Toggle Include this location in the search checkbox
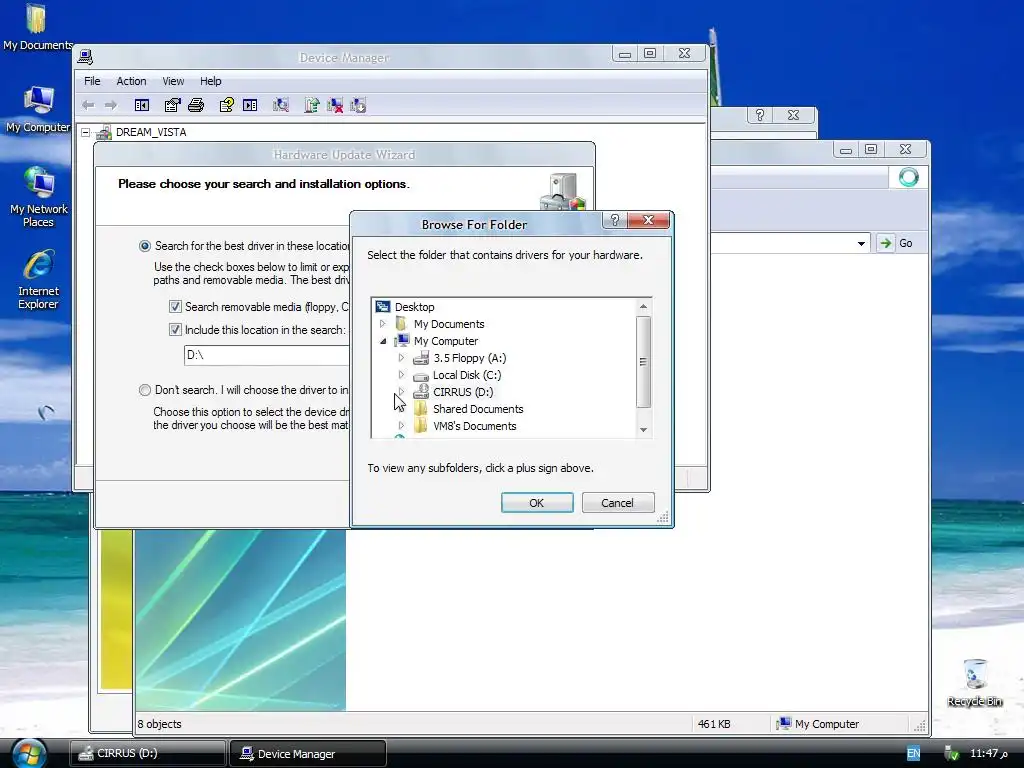Viewport: 1024px width, 768px height. [175, 330]
